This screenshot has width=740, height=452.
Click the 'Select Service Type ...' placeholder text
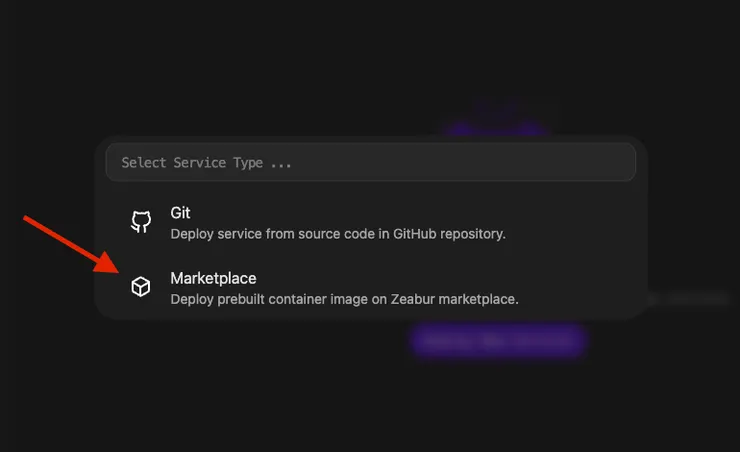pyautogui.click(x=206, y=162)
